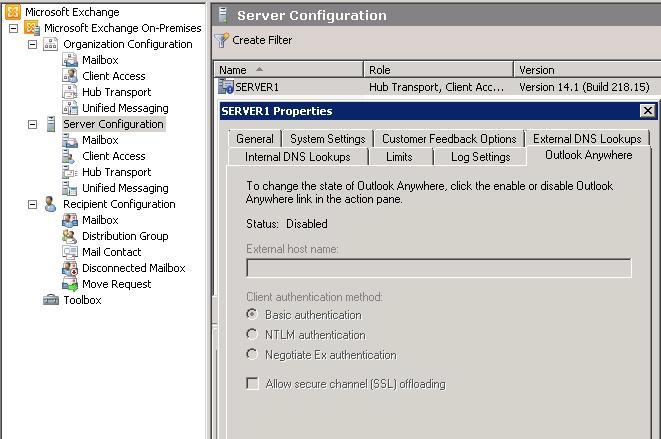The height and width of the screenshot is (439, 661).
Task: Collapse the Microsoft Exchange On-Premises node
Action: (x=13, y=28)
